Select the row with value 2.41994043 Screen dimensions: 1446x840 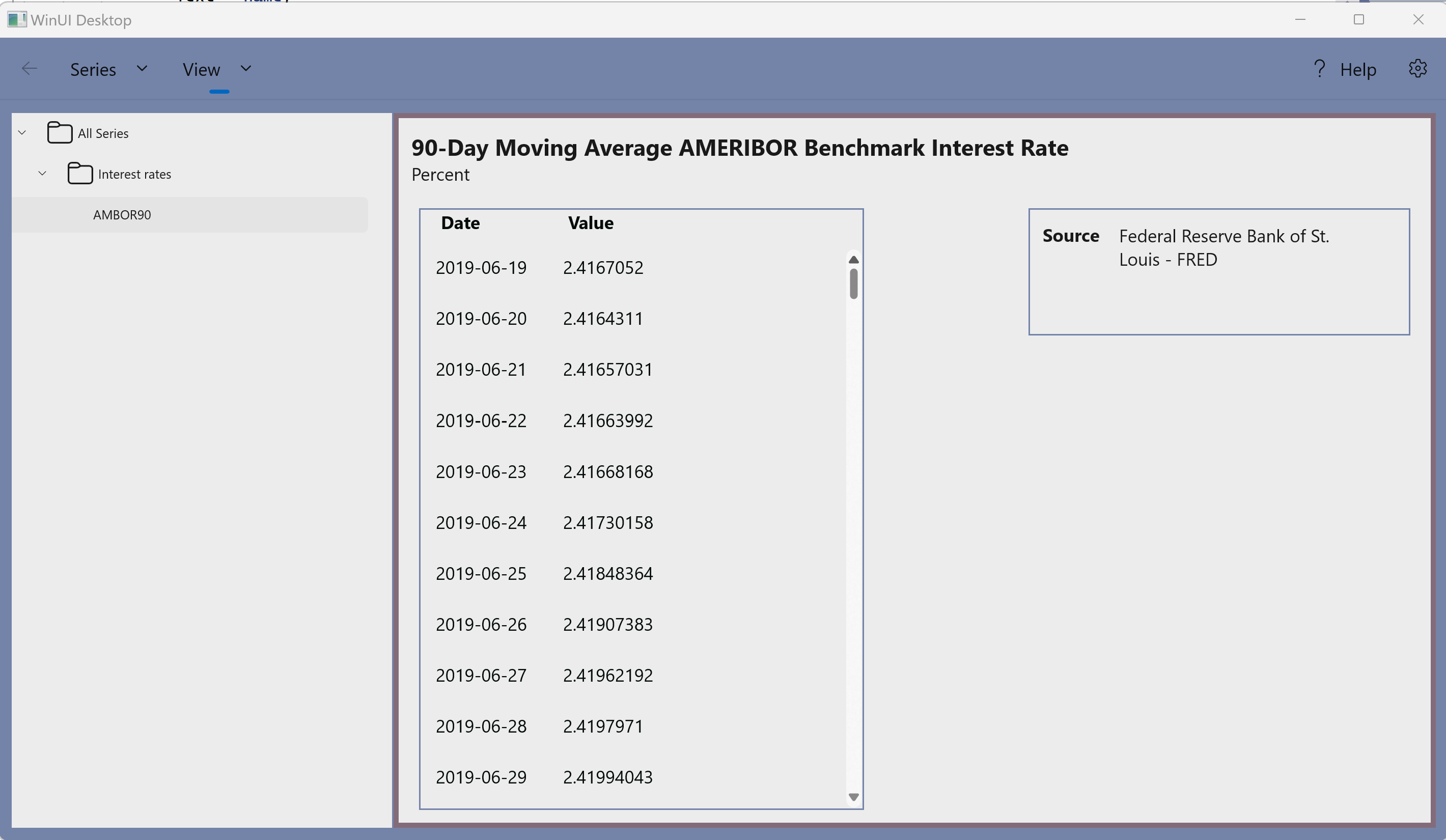[607, 777]
